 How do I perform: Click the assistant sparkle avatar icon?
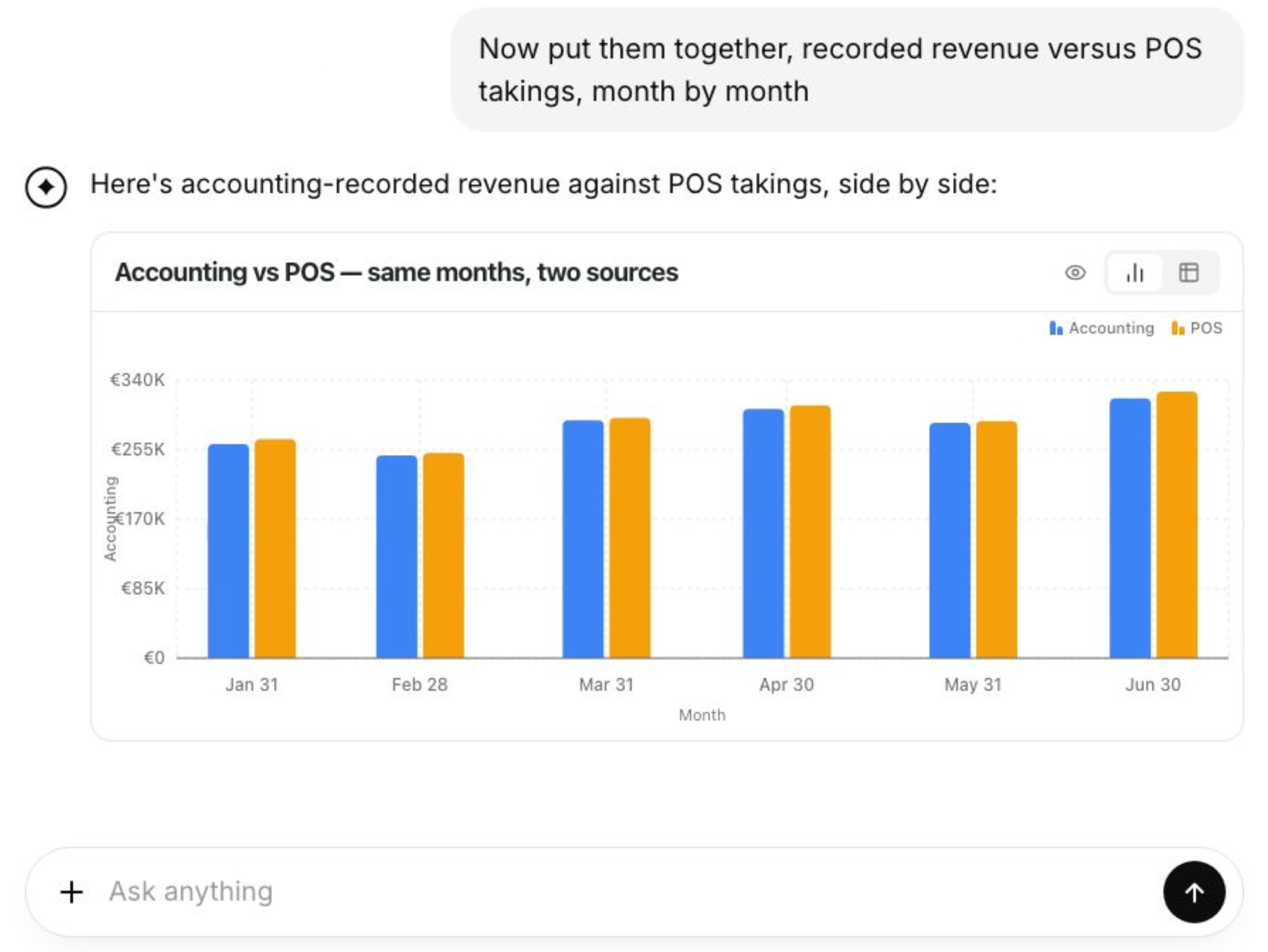tap(46, 187)
